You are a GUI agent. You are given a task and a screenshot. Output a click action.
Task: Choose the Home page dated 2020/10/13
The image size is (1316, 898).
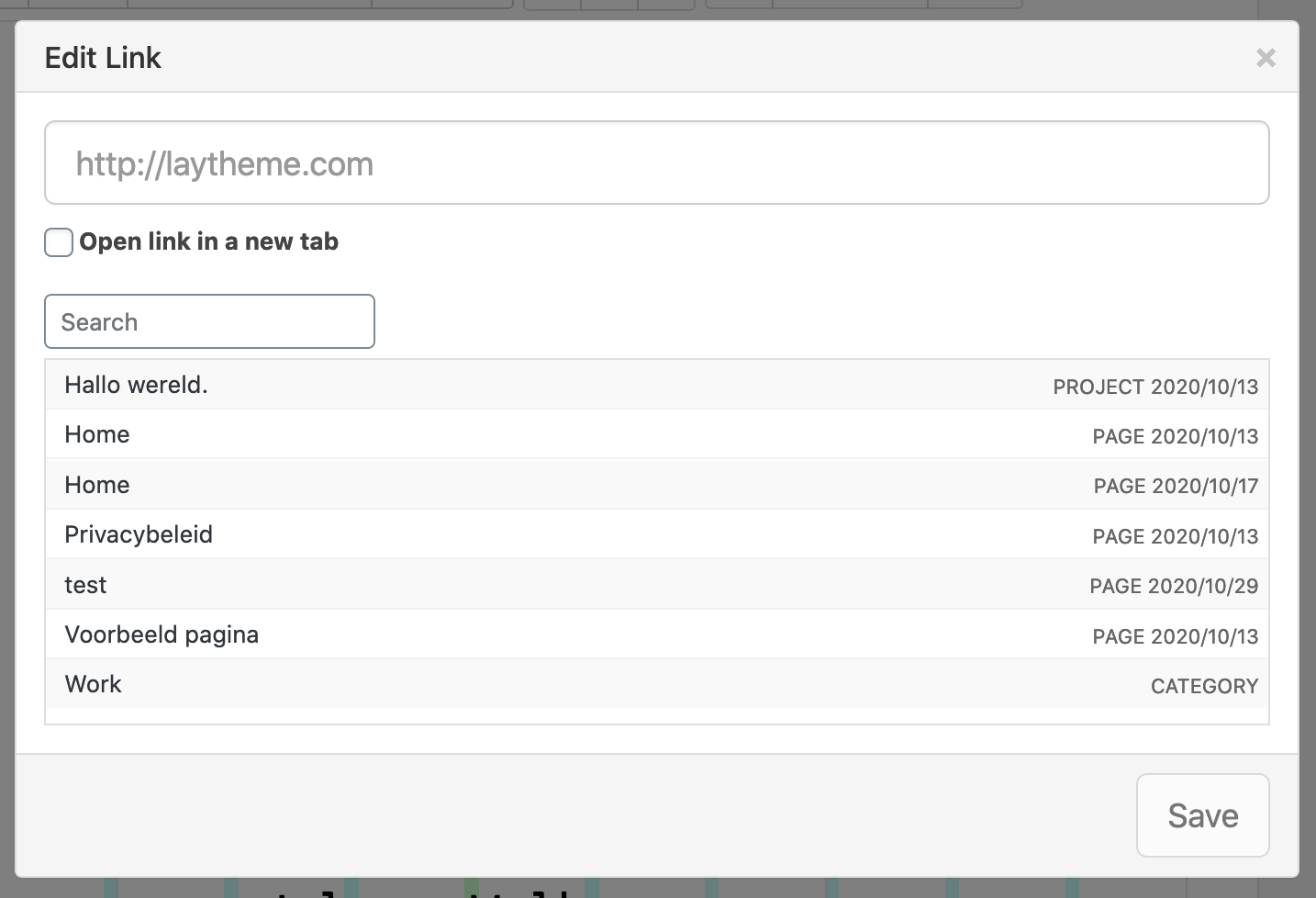click(97, 434)
